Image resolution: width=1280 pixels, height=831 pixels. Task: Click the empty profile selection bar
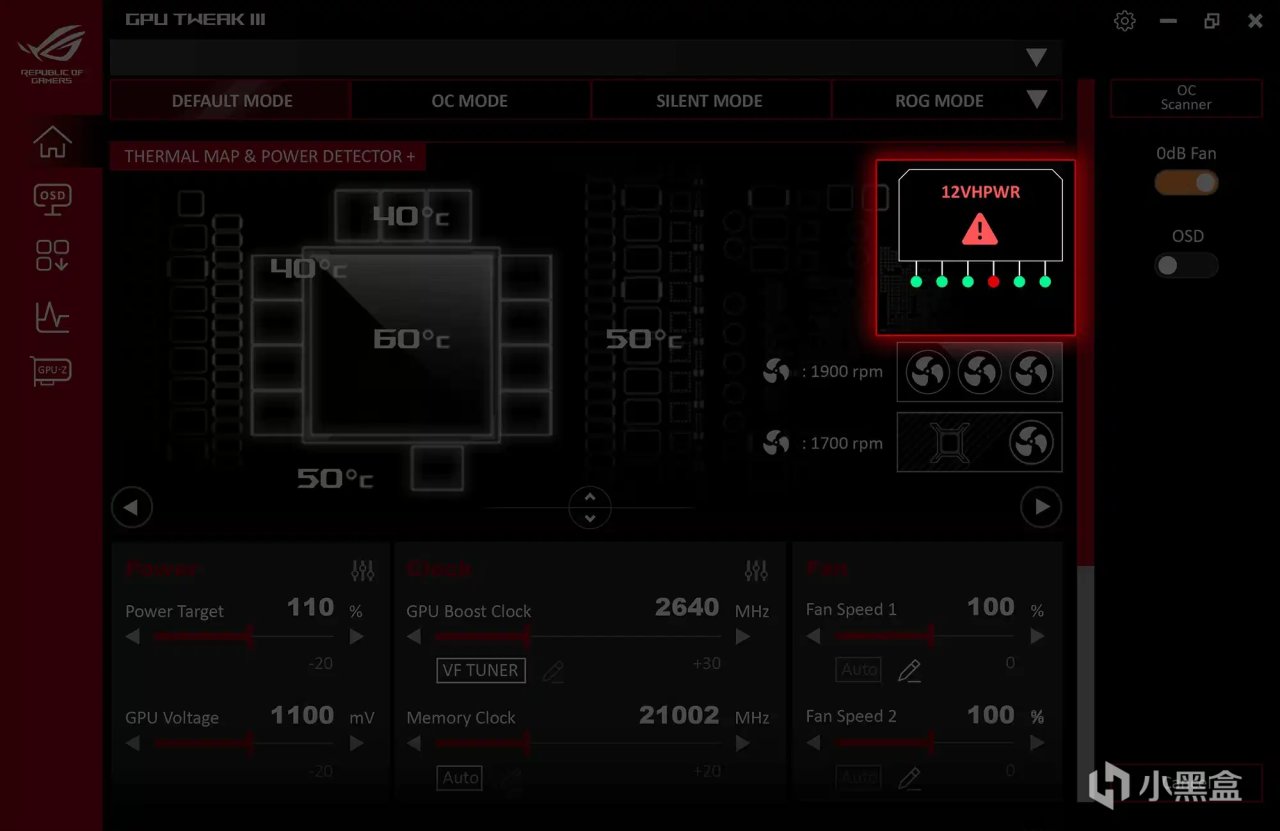586,58
